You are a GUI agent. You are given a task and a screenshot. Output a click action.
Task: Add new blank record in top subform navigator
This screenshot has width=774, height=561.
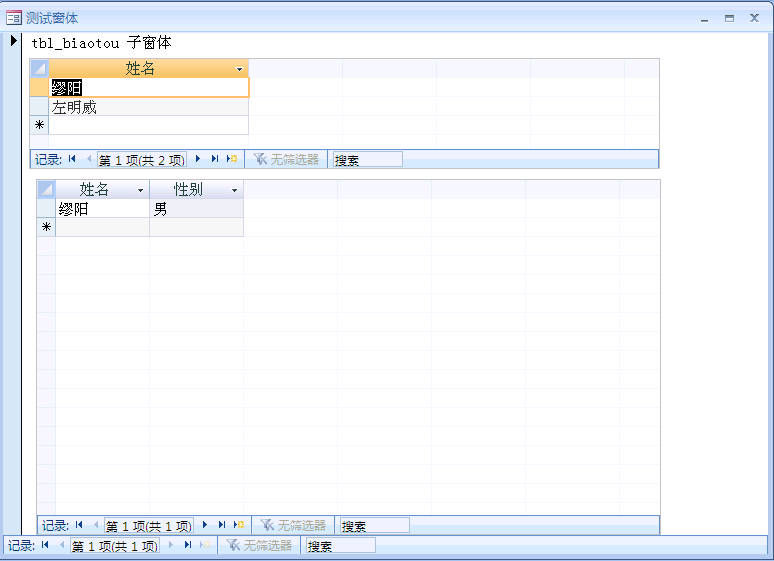point(232,159)
